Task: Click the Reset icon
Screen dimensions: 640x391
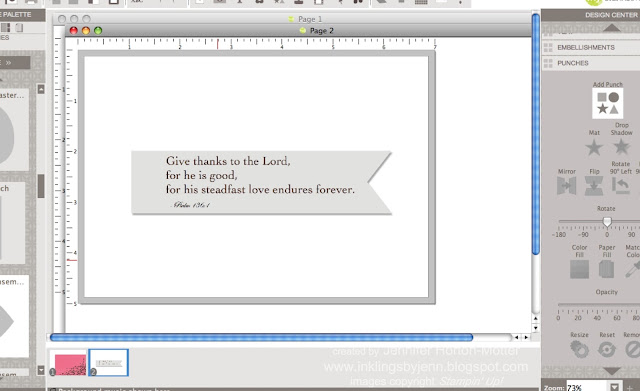Action: (x=607, y=349)
